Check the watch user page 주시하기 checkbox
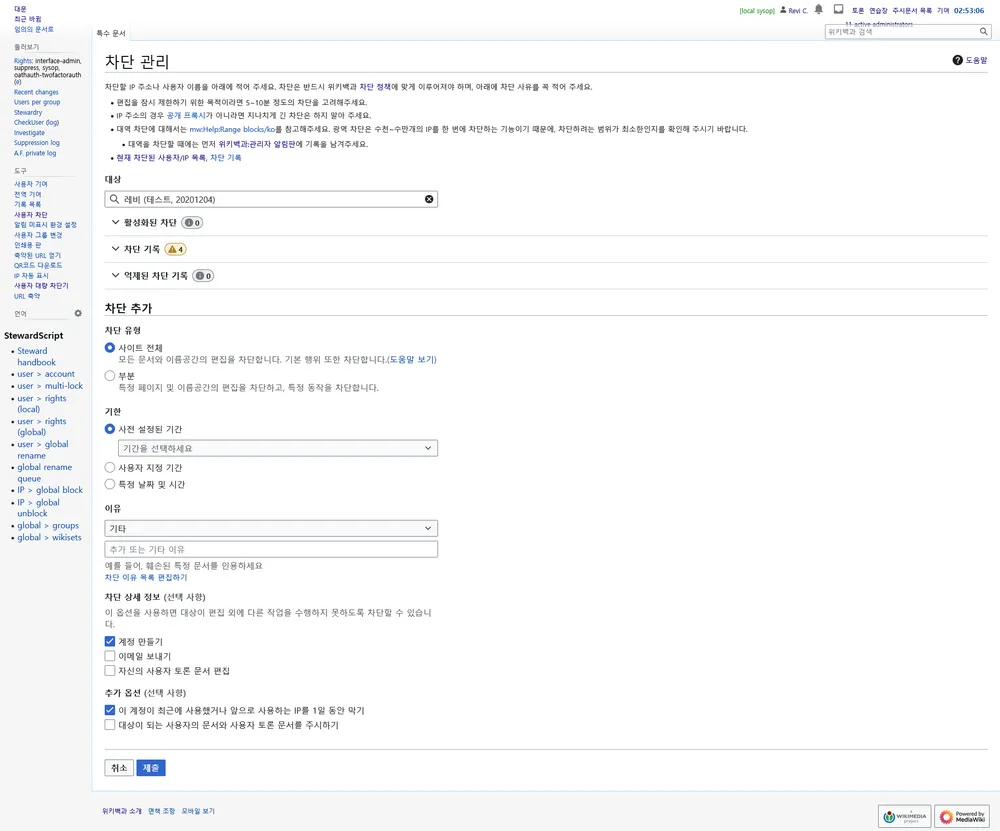Screen dimensions: 1000x831 (x=110, y=724)
